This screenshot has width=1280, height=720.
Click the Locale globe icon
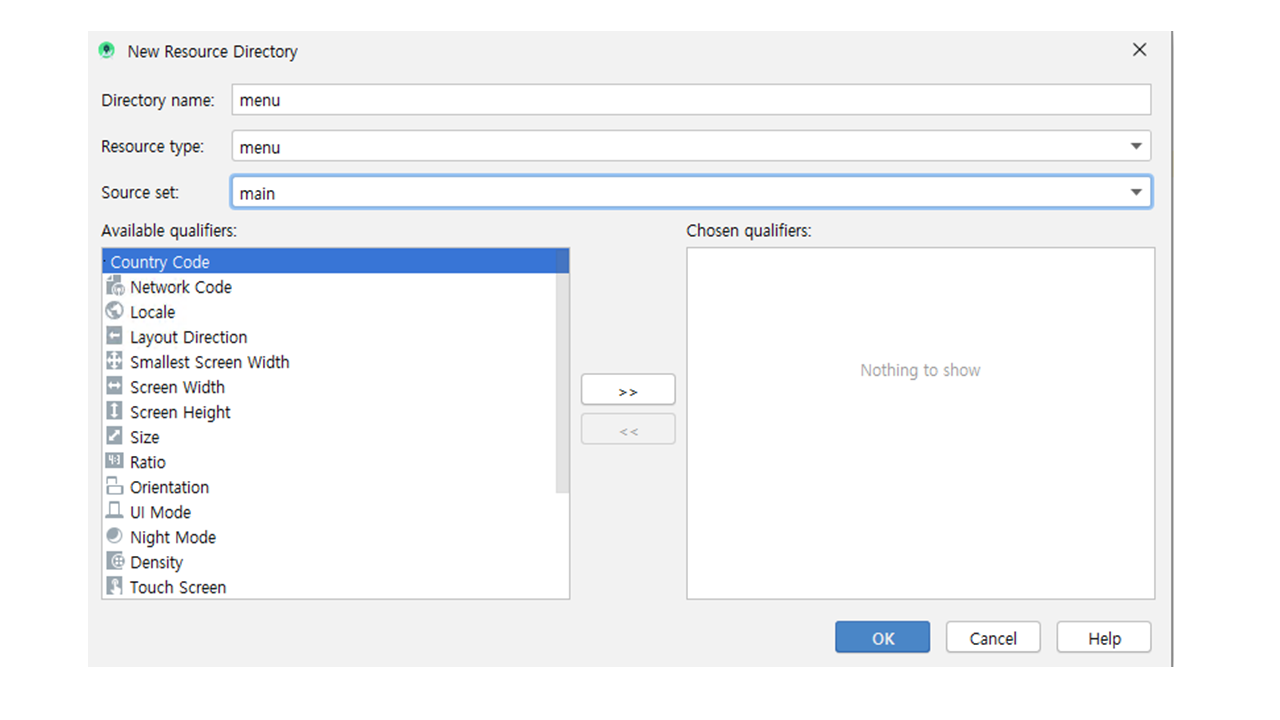tap(114, 311)
